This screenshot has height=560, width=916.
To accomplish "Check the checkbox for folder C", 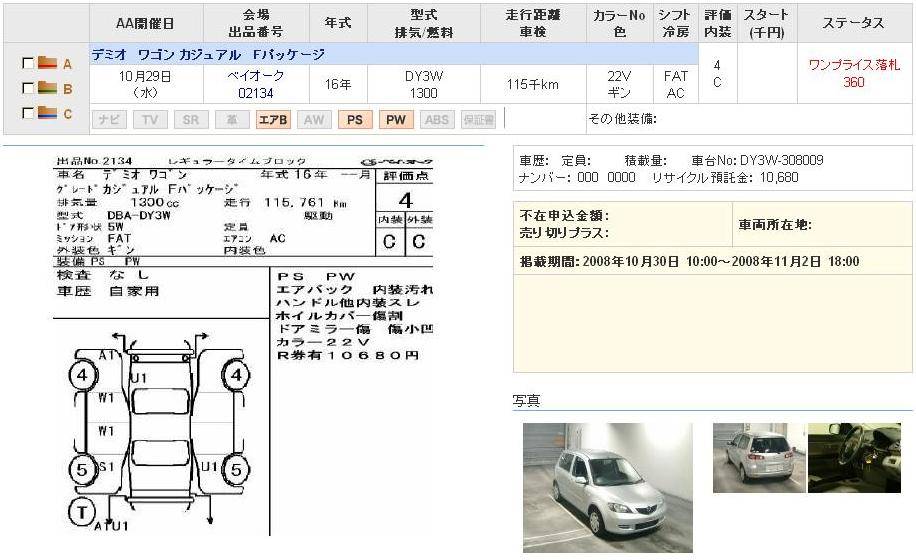I will 27,113.
